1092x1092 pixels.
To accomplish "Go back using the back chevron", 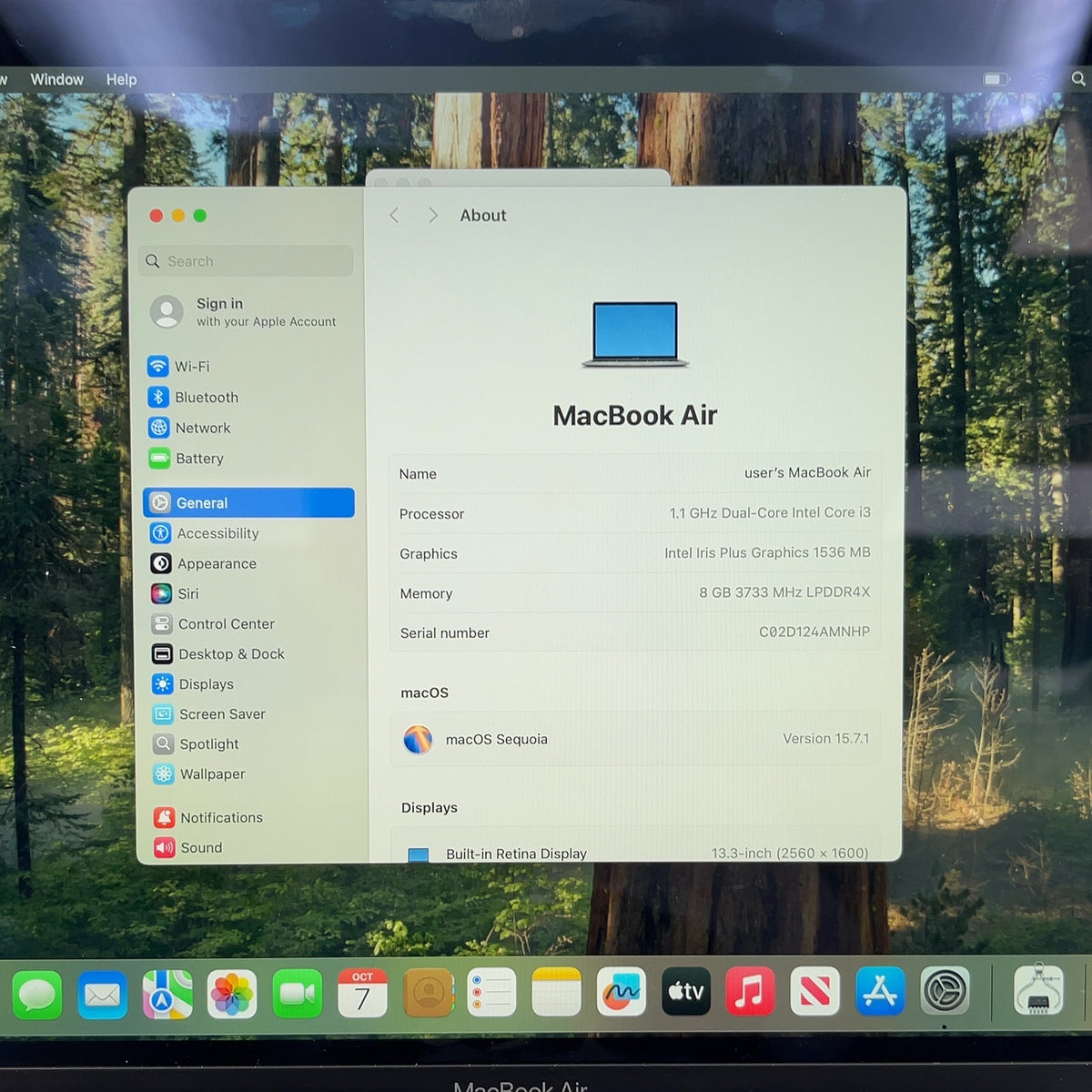I will pyautogui.click(x=394, y=216).
